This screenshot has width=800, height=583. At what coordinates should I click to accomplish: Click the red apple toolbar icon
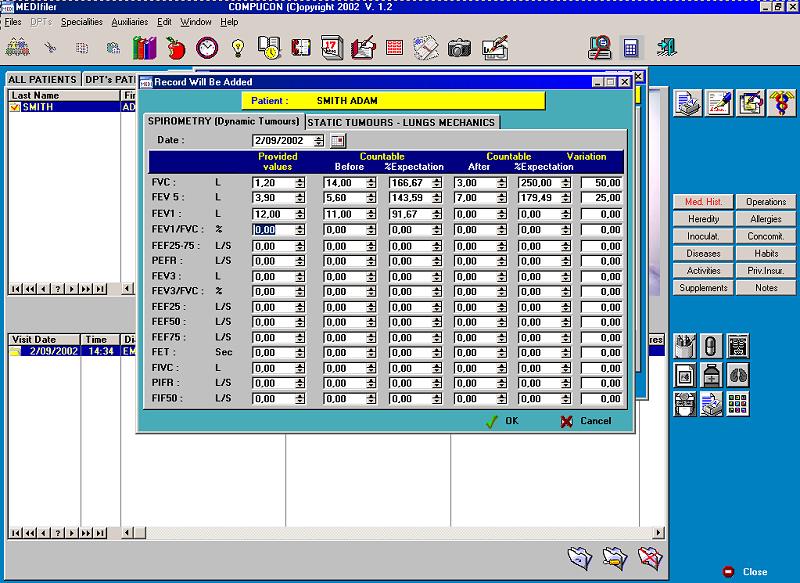pyautogui.click(x=176, y=48)
